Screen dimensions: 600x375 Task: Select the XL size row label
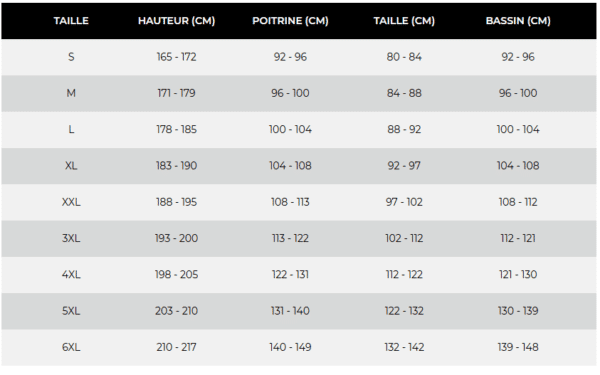71,166
